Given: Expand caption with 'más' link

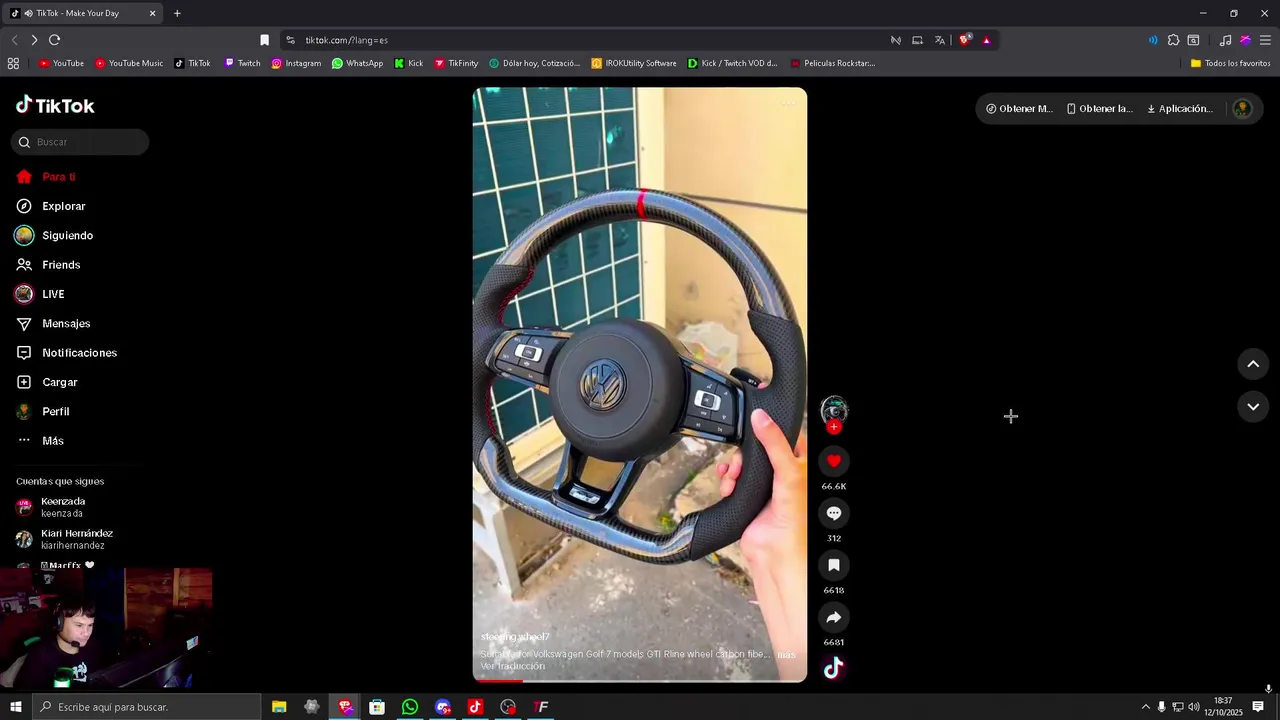Looking at the screenshot, I should [x=786, y=655].
